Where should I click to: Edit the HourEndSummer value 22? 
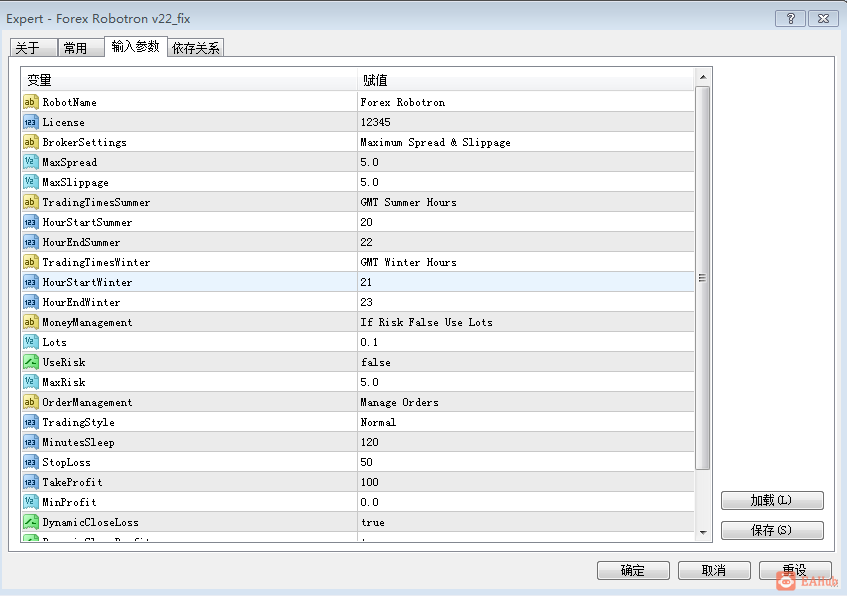366,242
